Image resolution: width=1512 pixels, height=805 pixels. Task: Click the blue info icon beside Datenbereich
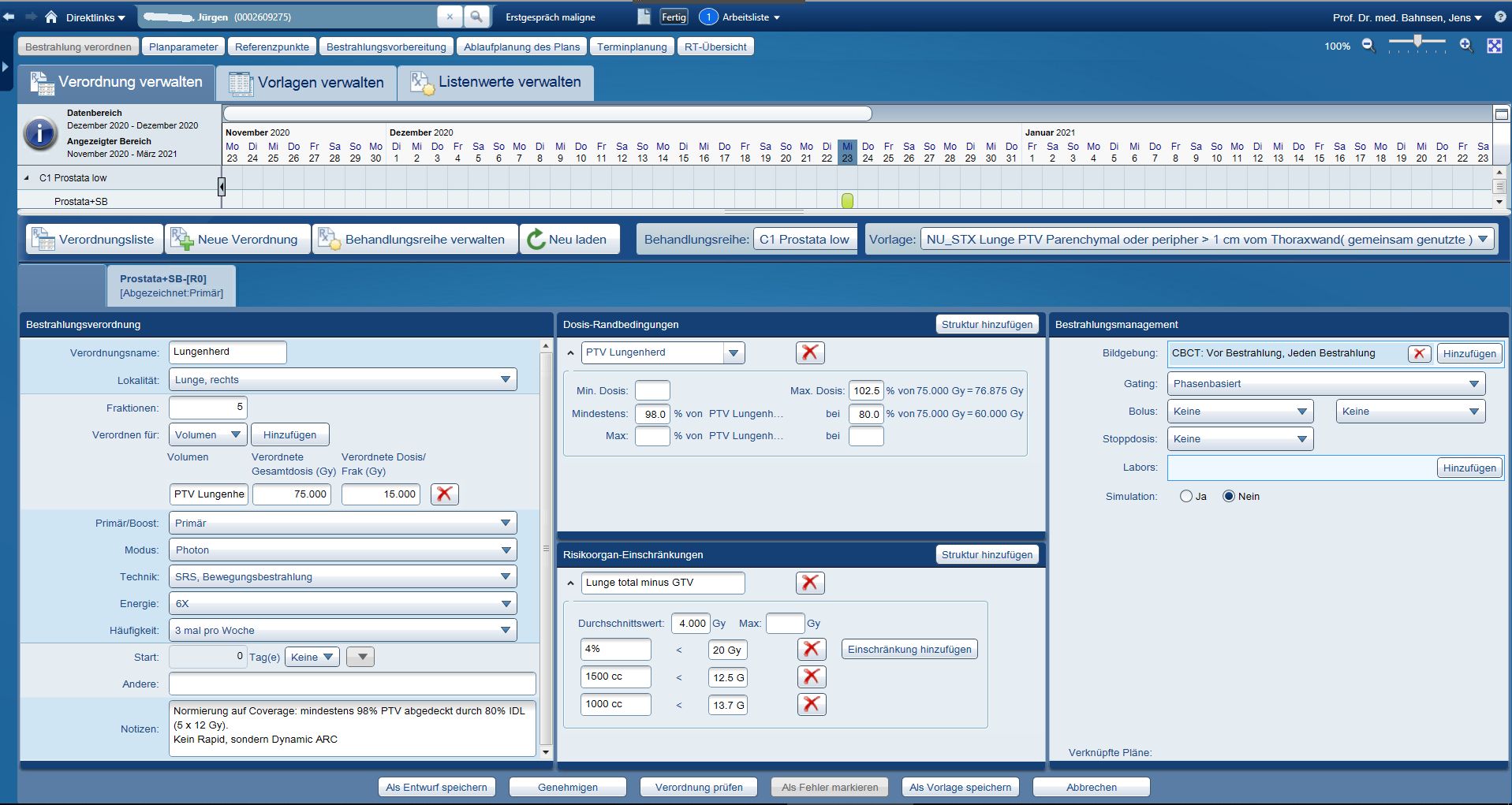point(39,133)
